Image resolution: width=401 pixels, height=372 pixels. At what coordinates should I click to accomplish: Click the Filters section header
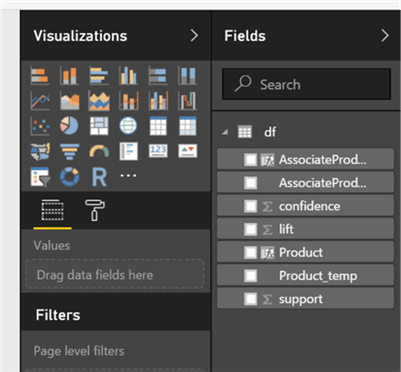58,315
